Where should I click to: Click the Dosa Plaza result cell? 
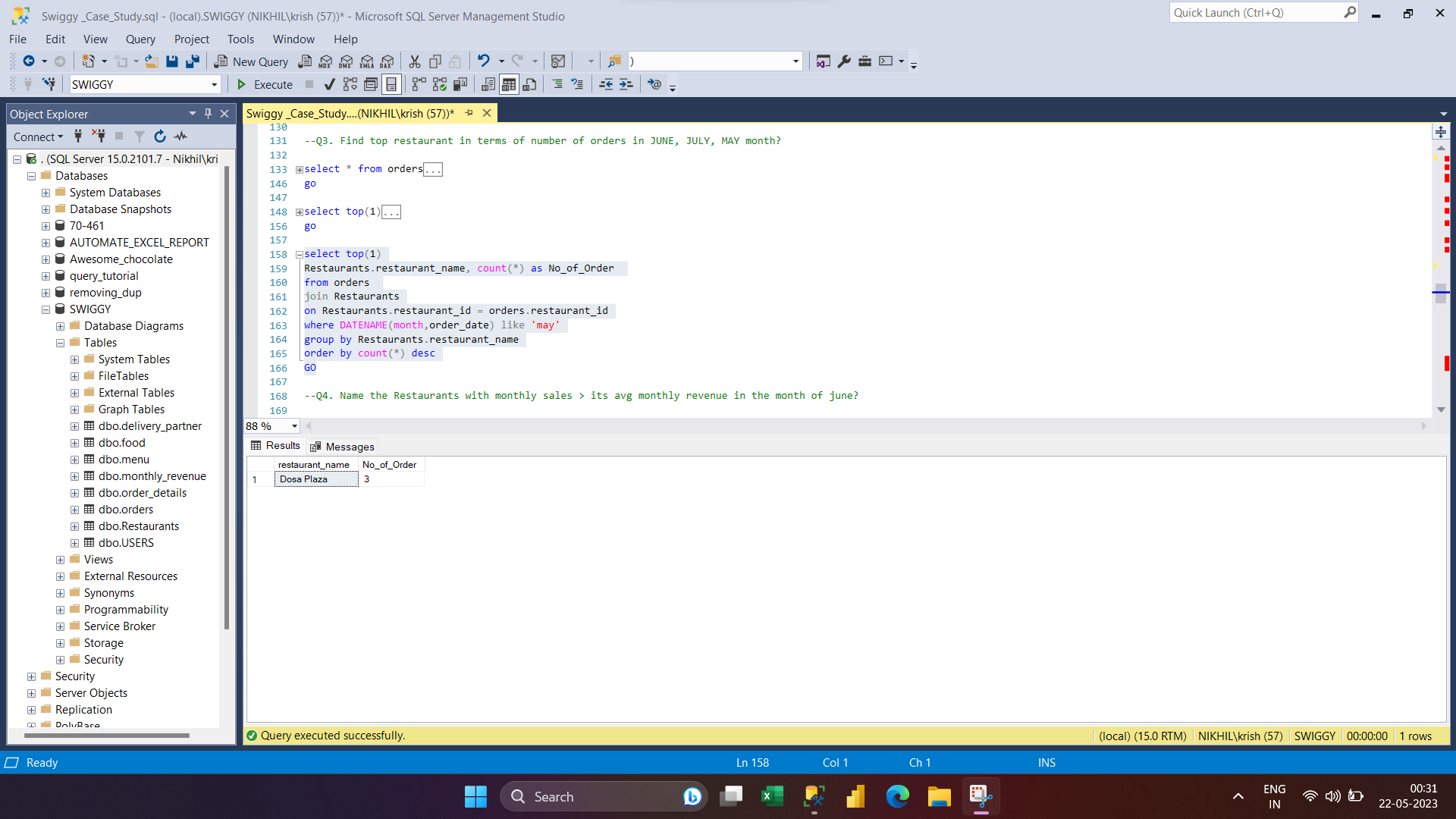click(x=316, y=479)
